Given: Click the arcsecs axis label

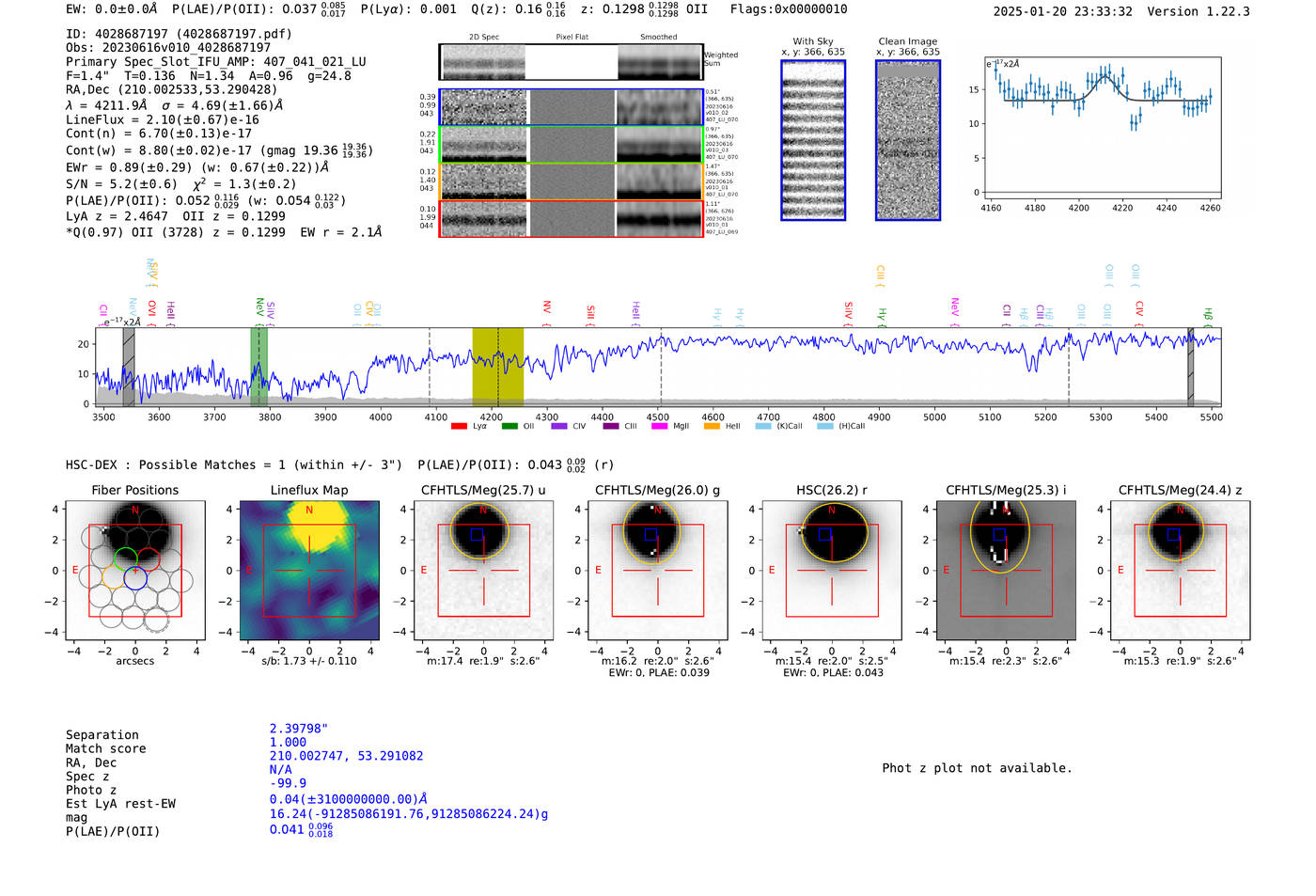Looking at the screenshot, I should 135,661.
